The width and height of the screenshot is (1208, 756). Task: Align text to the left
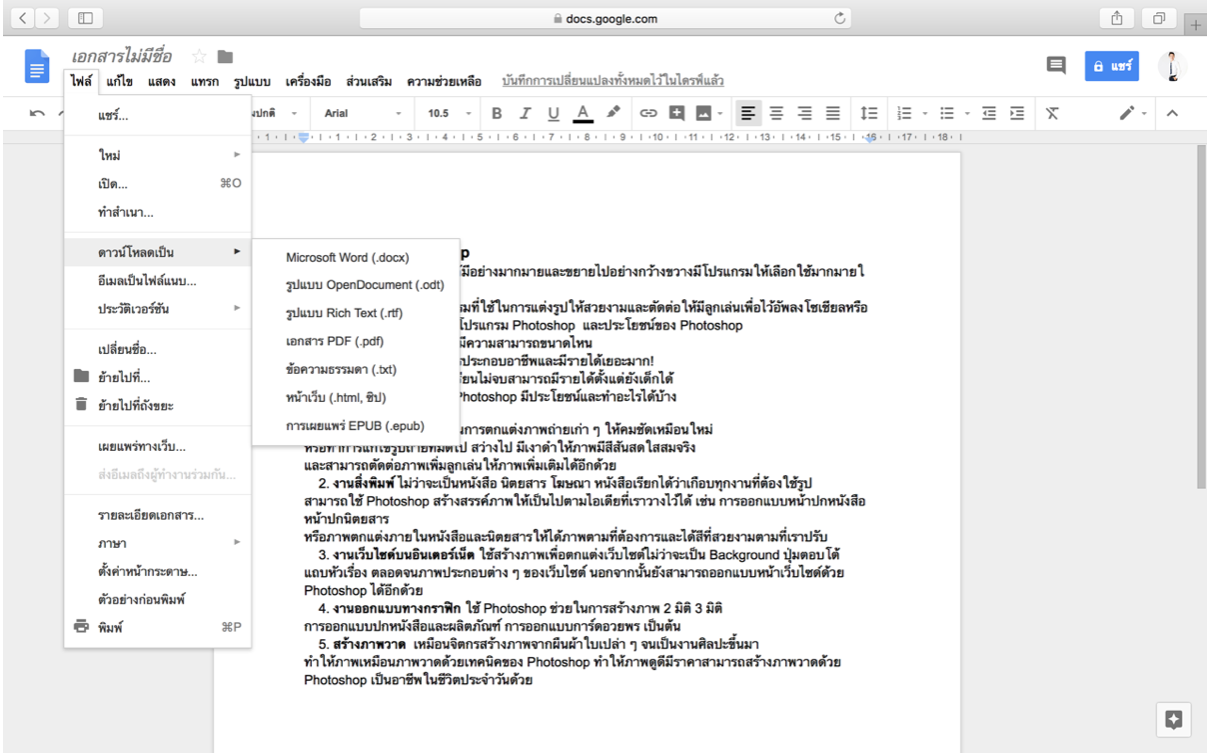(748, 114)
